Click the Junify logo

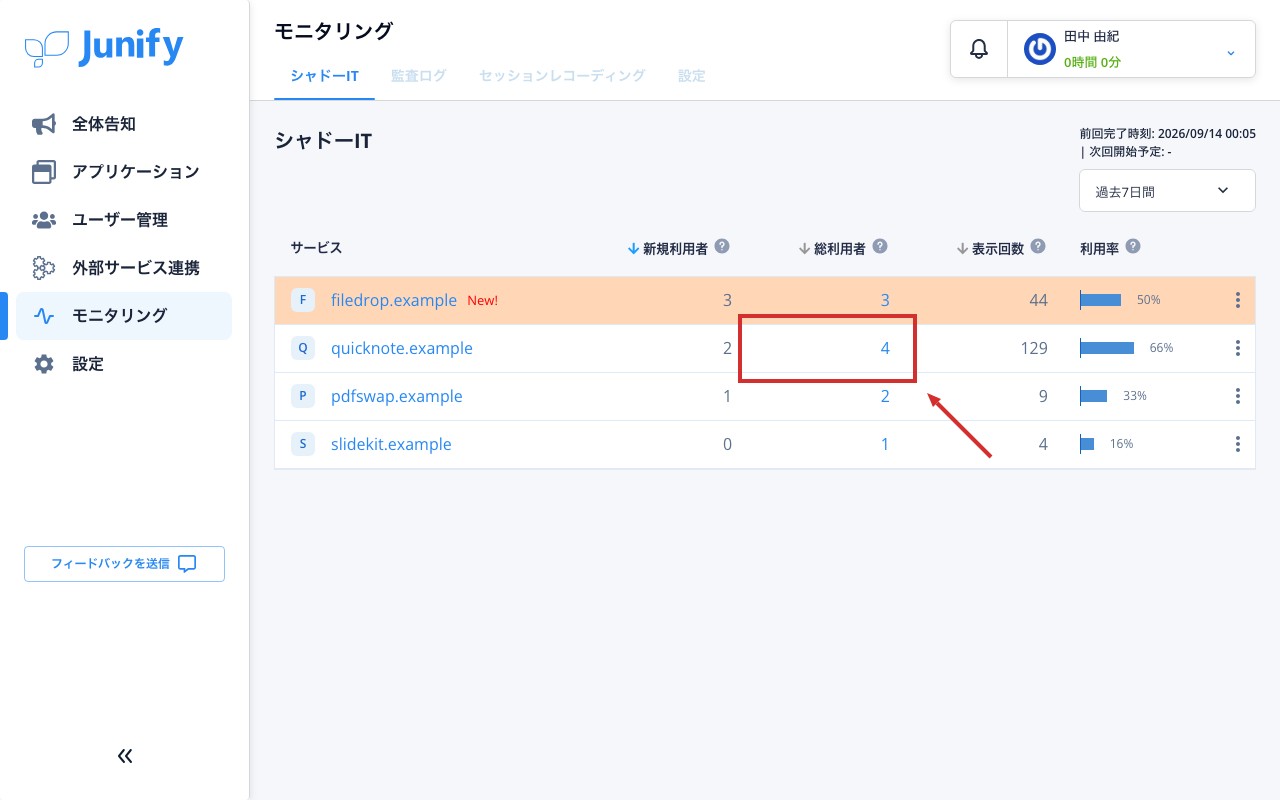104,47
